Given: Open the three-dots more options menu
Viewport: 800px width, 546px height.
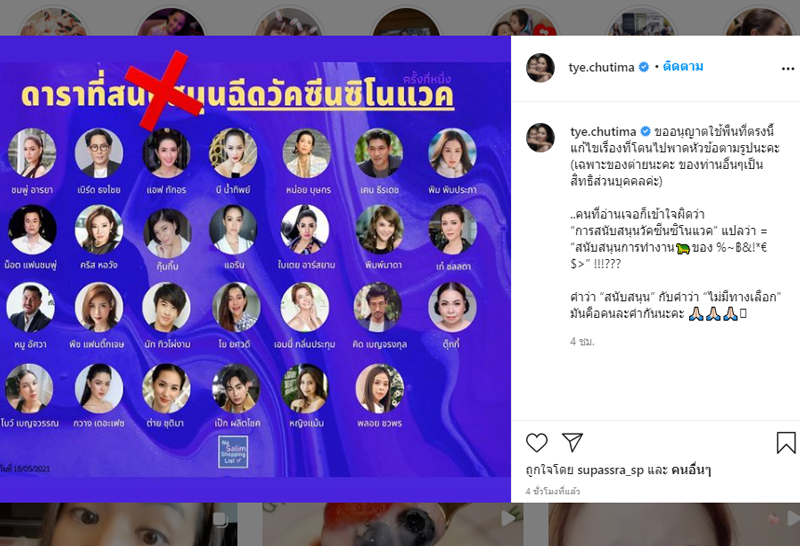Looking at the screenshot, I should (788, 69).
